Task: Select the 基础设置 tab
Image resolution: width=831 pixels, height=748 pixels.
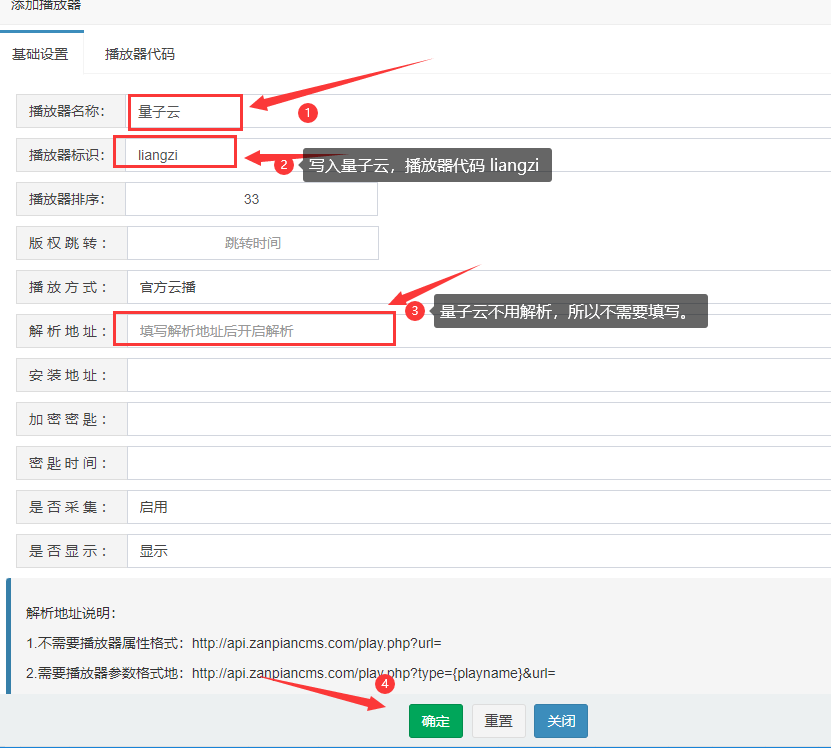Action: [x=40, y=54]
